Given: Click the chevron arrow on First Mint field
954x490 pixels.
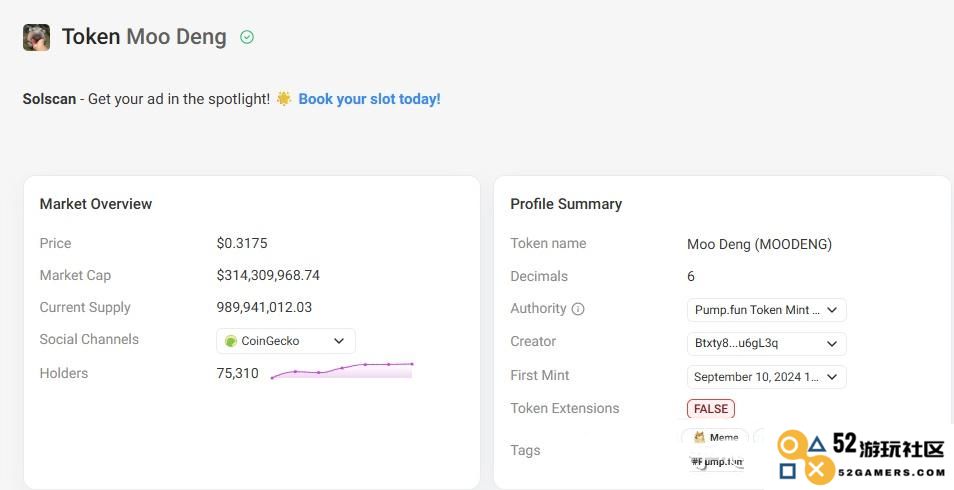Looking at the screenshot, I should click(x=832, y=377).
